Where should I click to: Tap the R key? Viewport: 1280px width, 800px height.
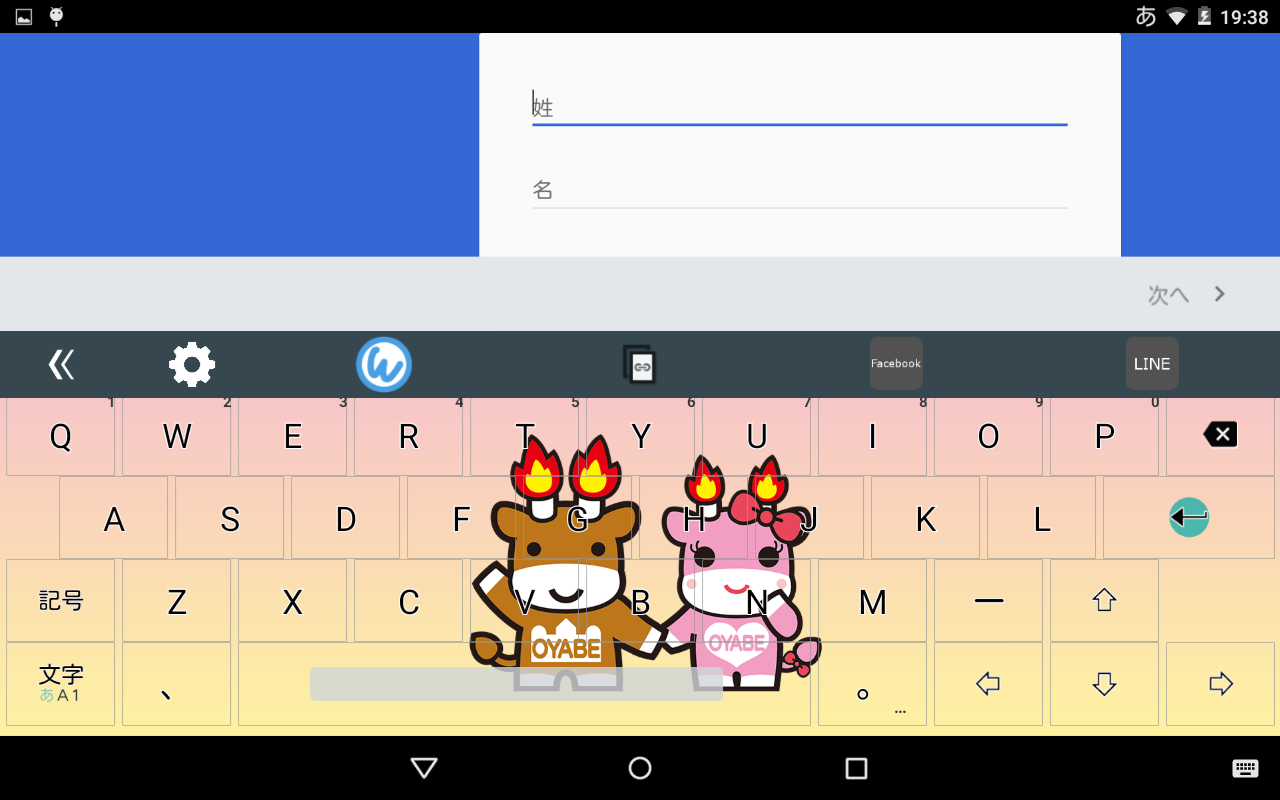click(408, 435)
